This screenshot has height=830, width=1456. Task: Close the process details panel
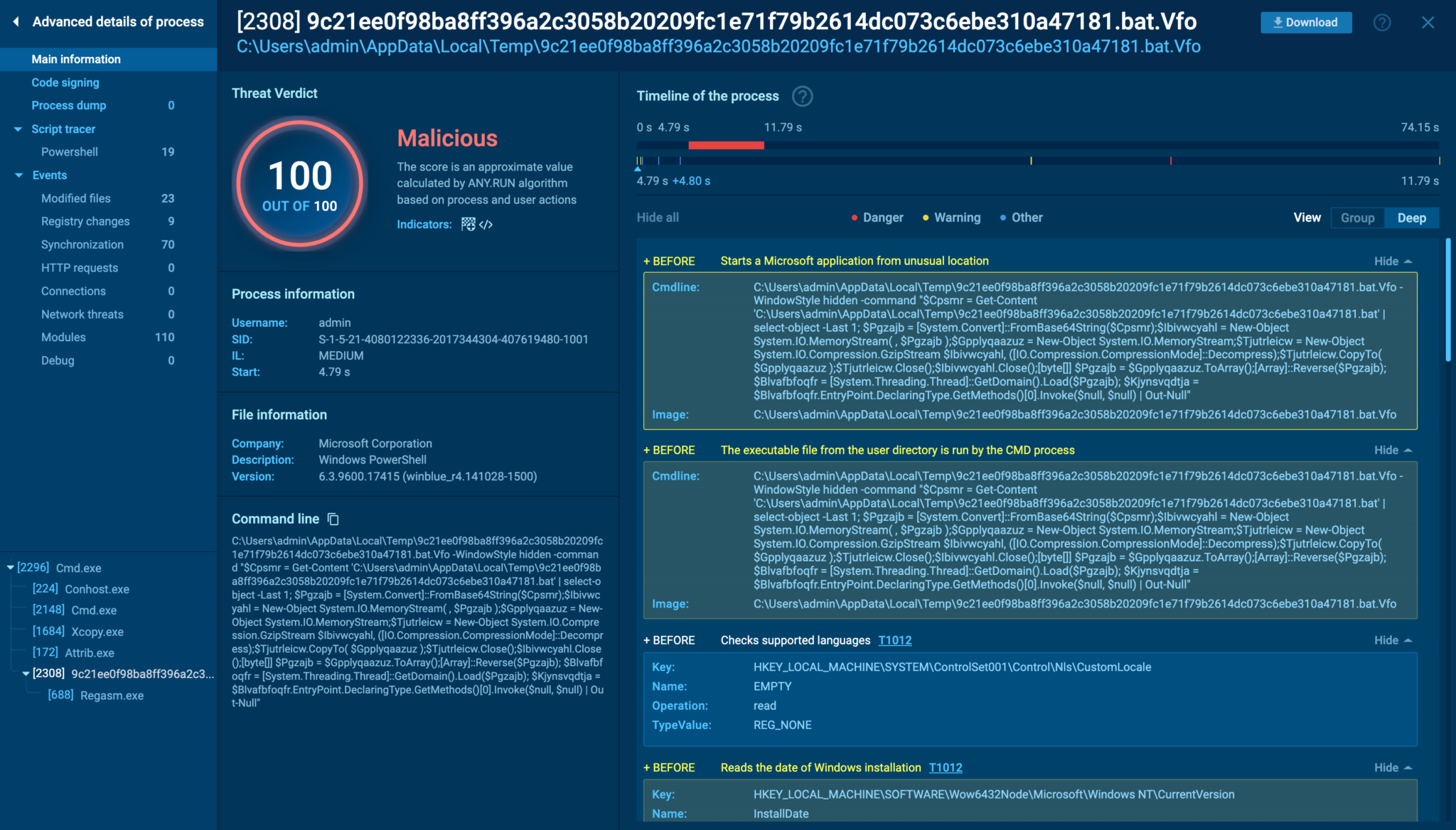pyautogui.click(x=1428, y=23)
